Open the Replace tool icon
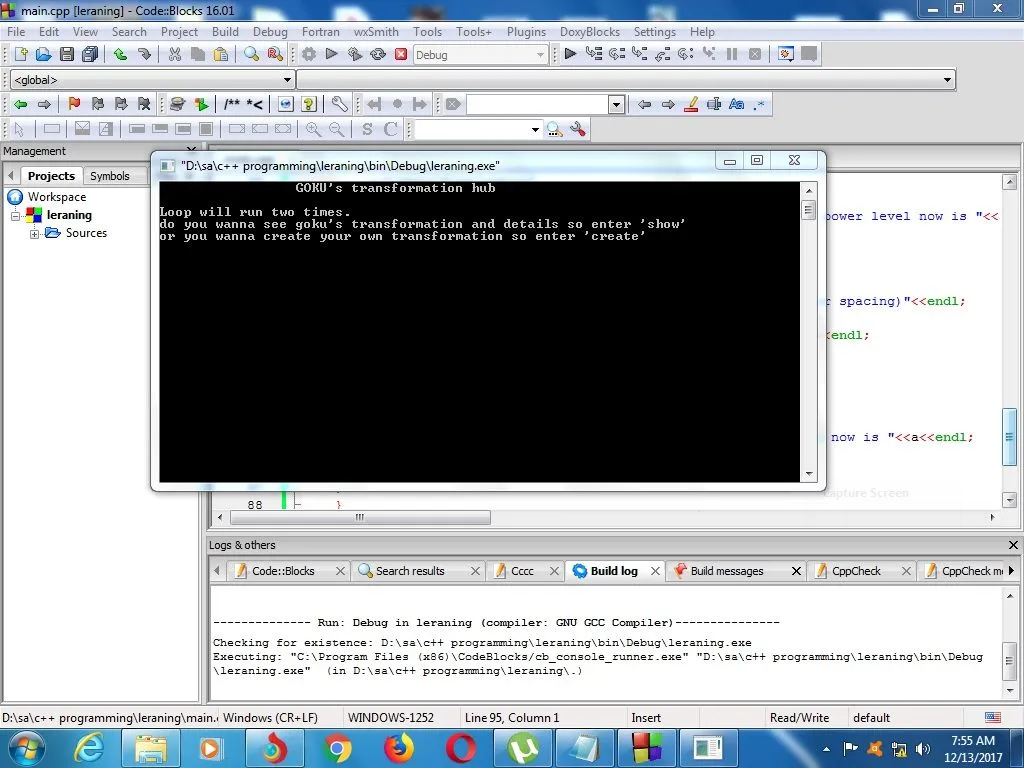This screenshot has width=1024, height=768. pyautogui.click(x=275, y=54)
